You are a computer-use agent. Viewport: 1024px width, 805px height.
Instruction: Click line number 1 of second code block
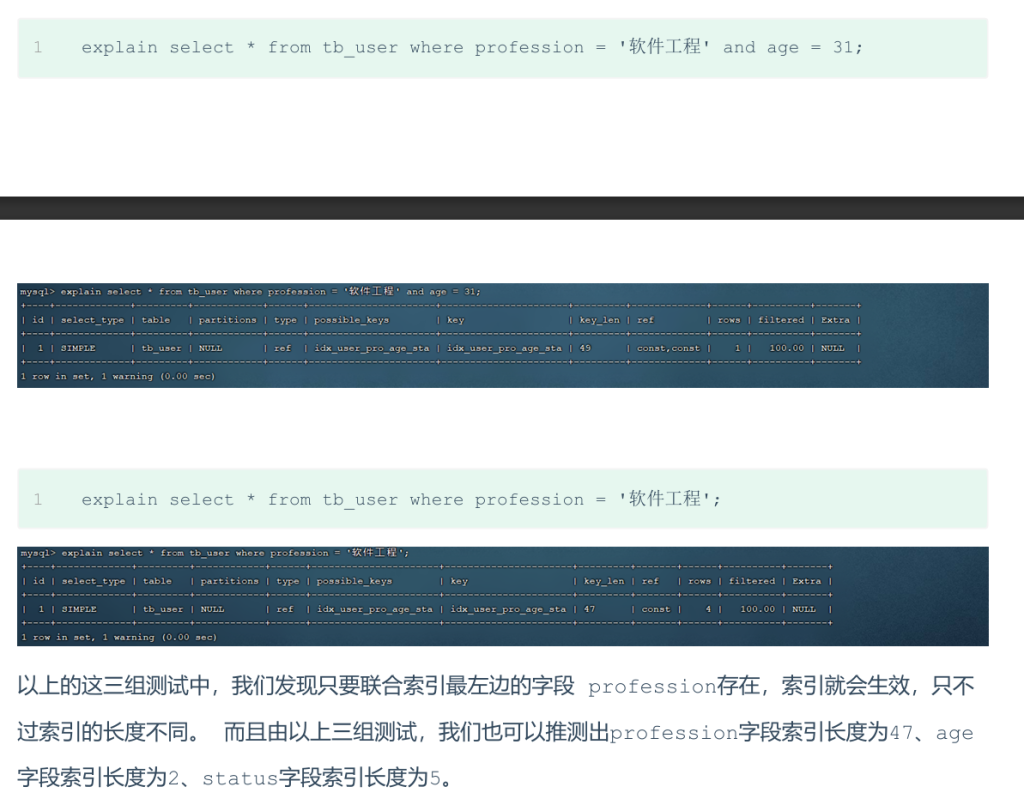(38, 499)
